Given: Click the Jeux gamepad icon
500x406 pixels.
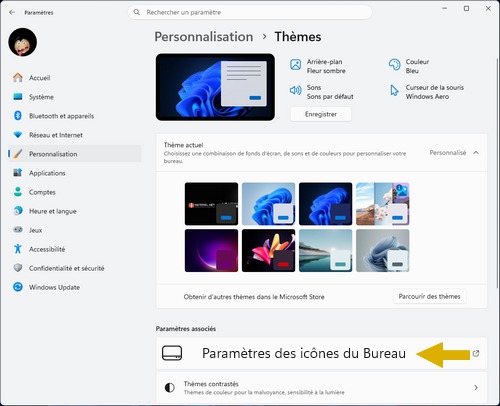Looking at the screenshot, I should [x=18, y=230].
